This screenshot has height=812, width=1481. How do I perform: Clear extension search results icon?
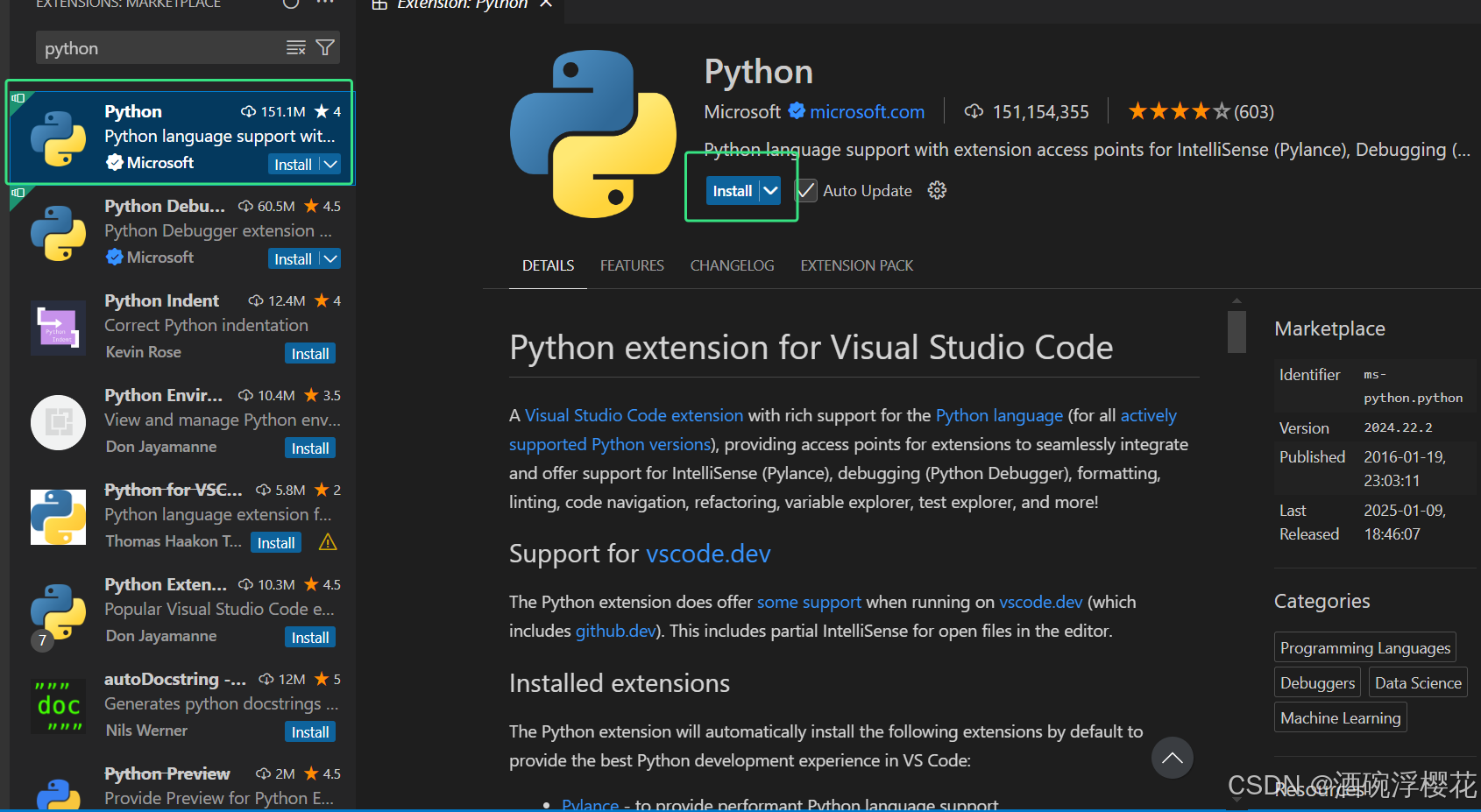click(296, 48)
